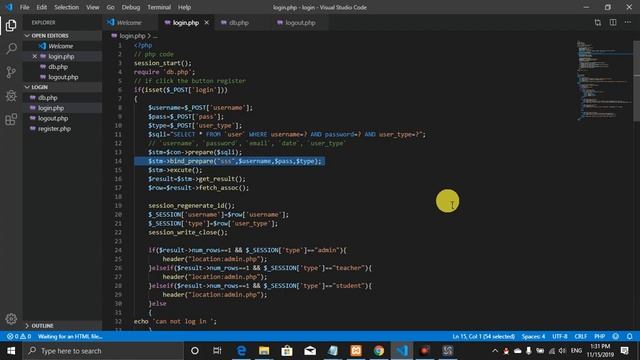Click the Visual Studio Code taskbar icon

[x=402, y=351]
